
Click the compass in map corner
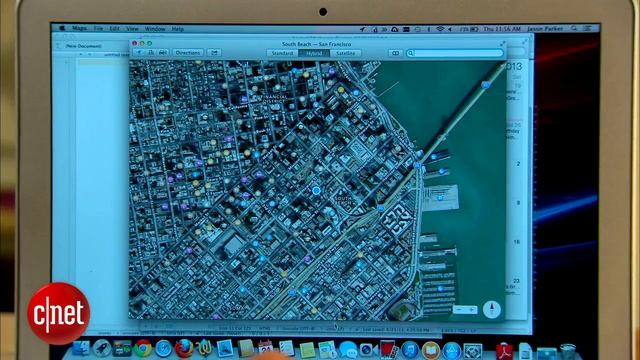point(491,309)
